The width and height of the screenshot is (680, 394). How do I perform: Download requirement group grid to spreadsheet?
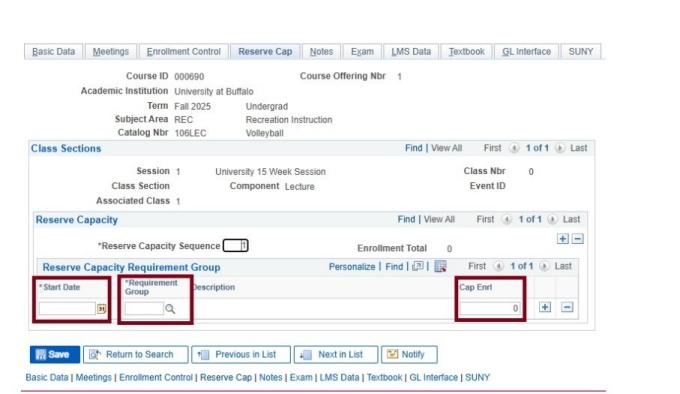pos(440,266)
